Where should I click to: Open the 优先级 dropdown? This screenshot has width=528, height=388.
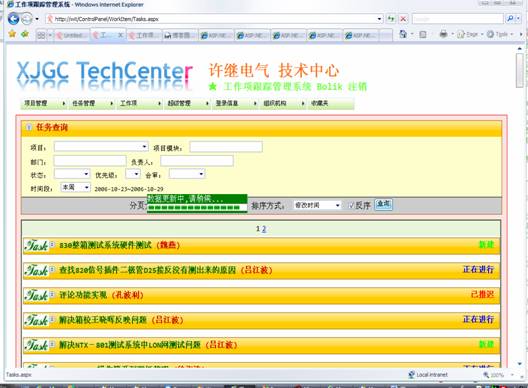point(133,174)
